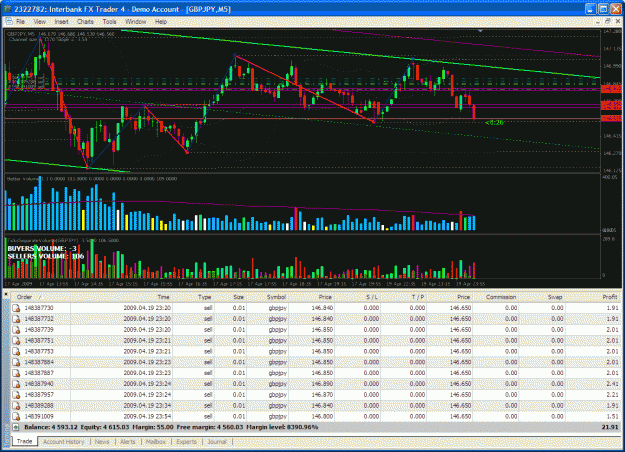Restore the inner GBPJPY chart window
The image size is (625, 452).
coord(607,21)
